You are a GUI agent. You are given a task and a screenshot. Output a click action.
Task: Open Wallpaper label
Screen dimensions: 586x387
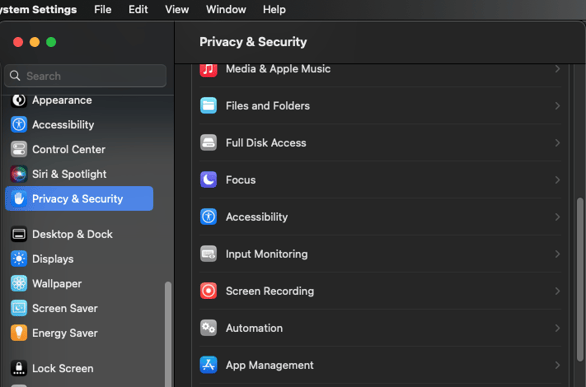pos(57,284)
